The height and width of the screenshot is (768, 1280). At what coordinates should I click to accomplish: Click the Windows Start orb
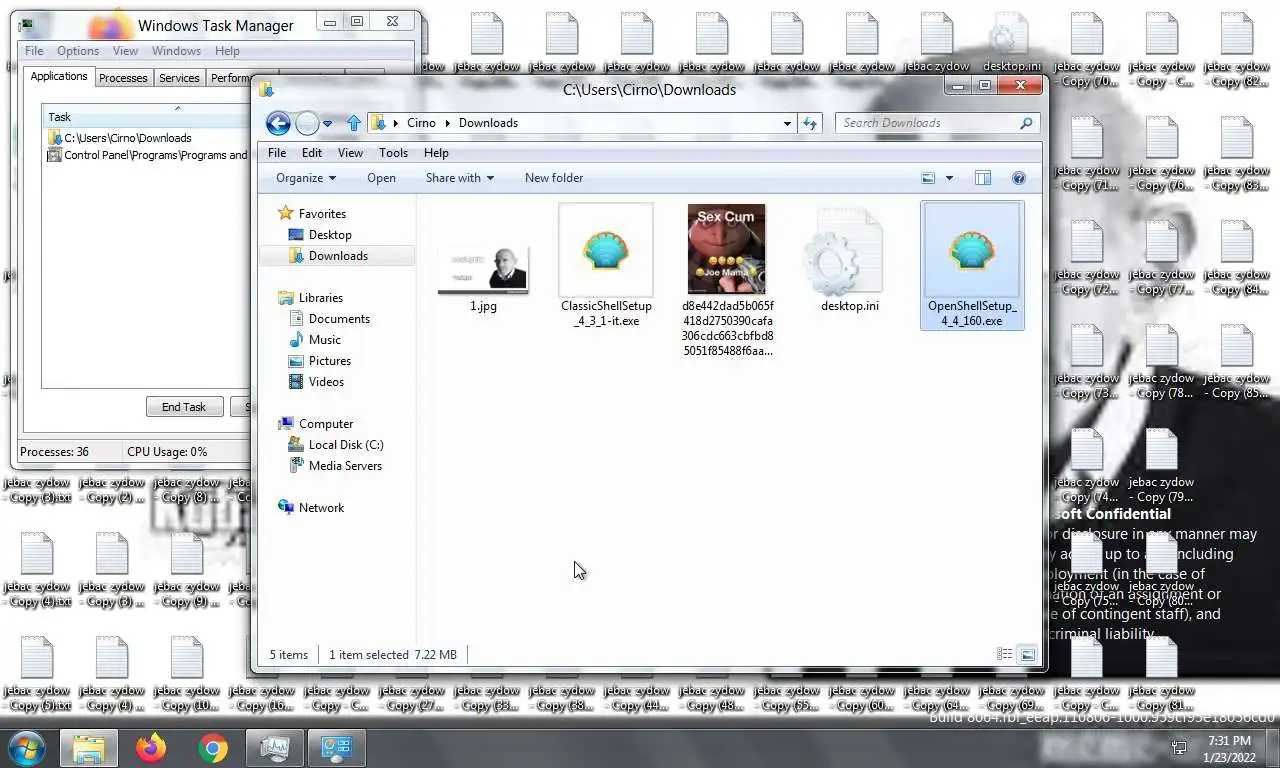tap(26, 748)
